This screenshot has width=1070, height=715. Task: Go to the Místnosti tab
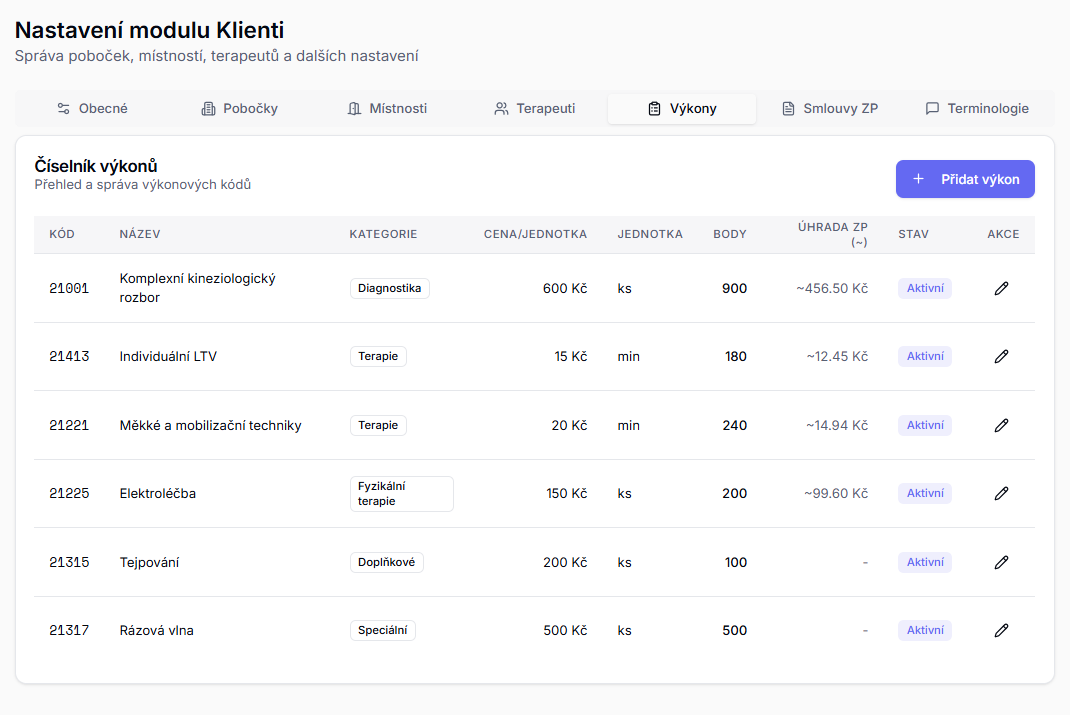(x=387, y=108)
